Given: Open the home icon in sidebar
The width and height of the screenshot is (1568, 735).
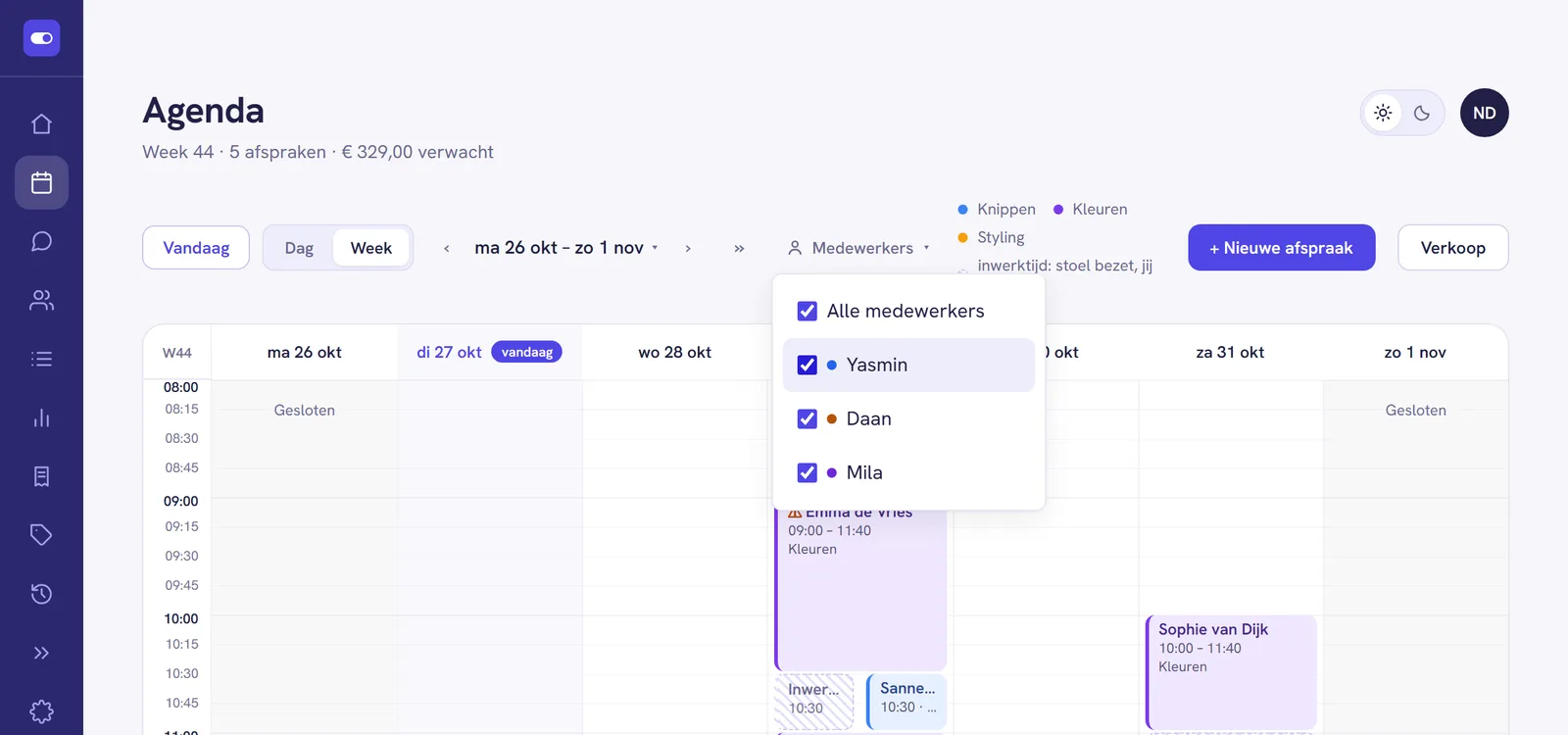Looking at the screenshot, I should coord(41,123).
